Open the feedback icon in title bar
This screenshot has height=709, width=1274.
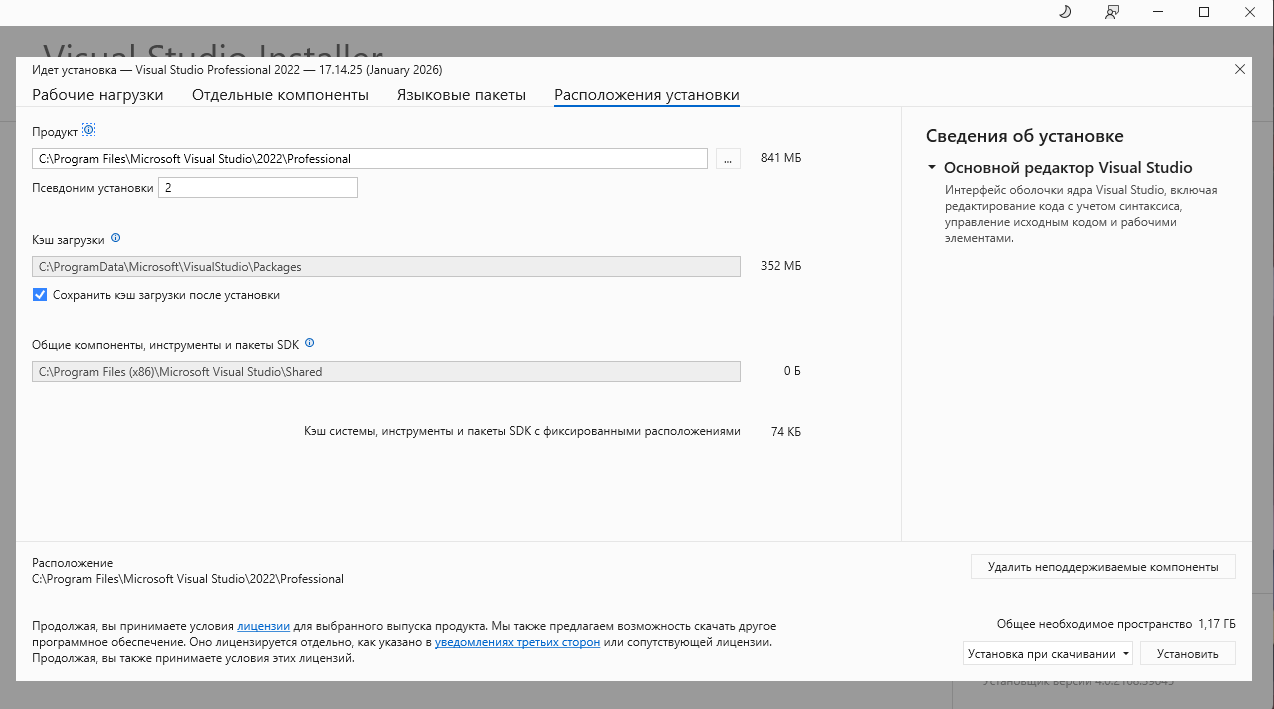coord(1111,12)
